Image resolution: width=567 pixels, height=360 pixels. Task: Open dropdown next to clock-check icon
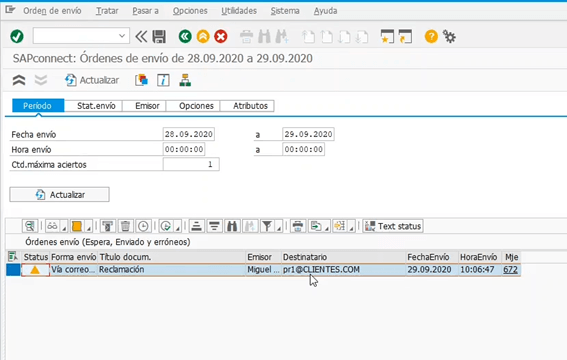[178, 228]
